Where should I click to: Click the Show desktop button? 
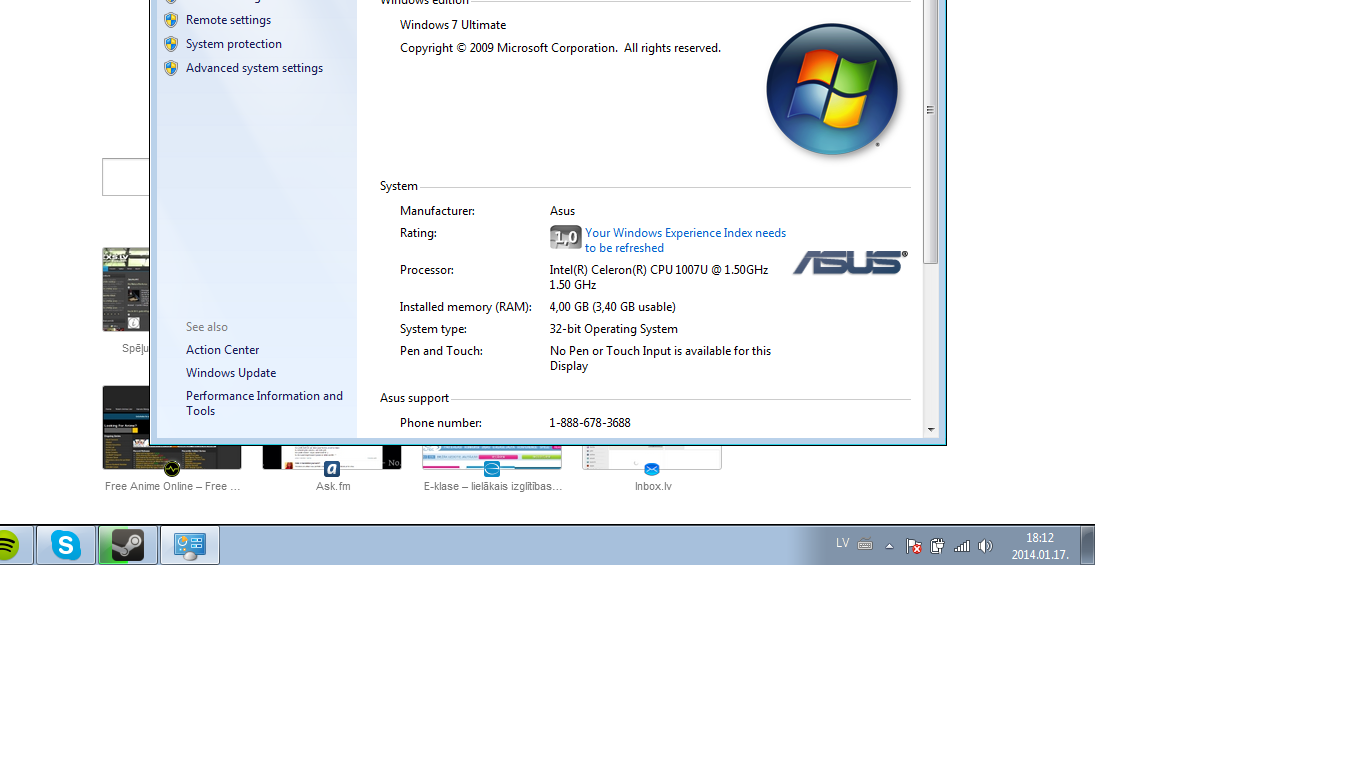pos(1088,545)
